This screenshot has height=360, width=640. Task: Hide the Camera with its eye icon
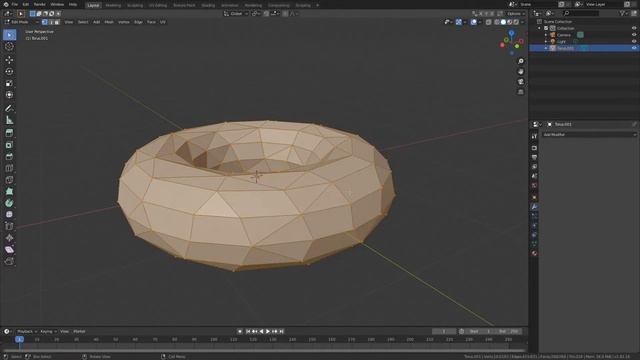coord(634,35)
